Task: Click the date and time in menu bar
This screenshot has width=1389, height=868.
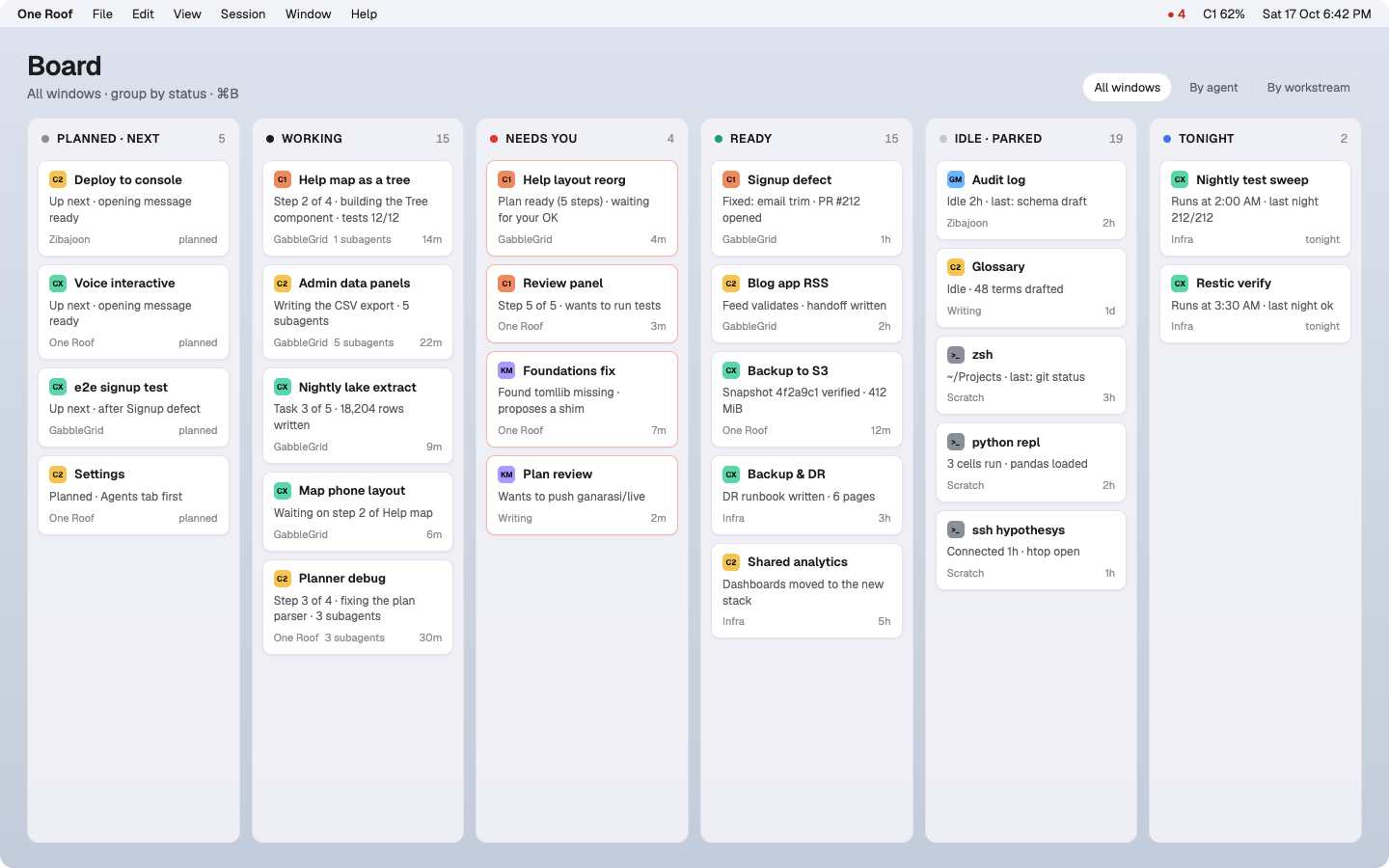Action: coord(1317,14)
